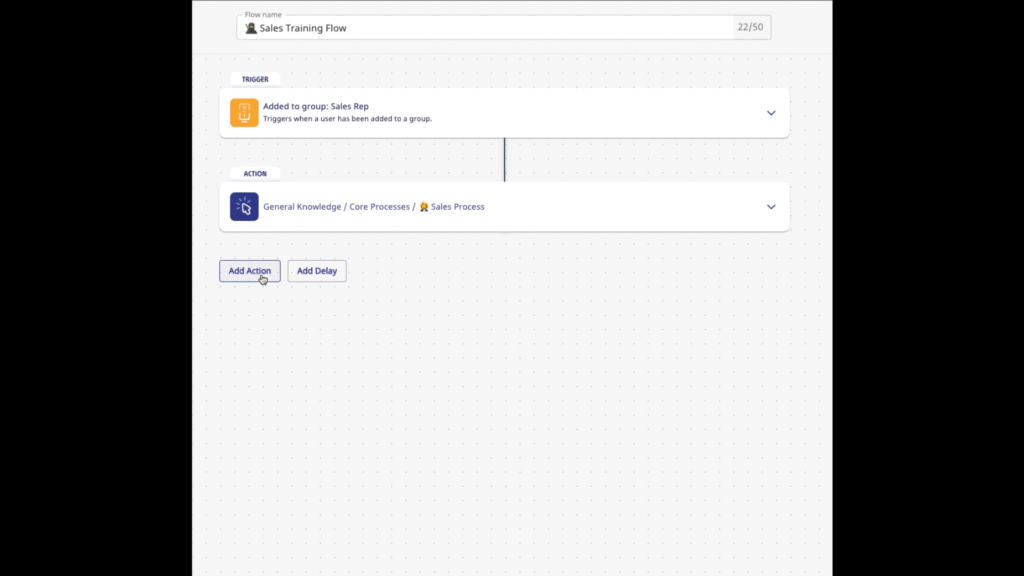
Task: Click the phone symbol inside the trigger icon
Action: 244,112
